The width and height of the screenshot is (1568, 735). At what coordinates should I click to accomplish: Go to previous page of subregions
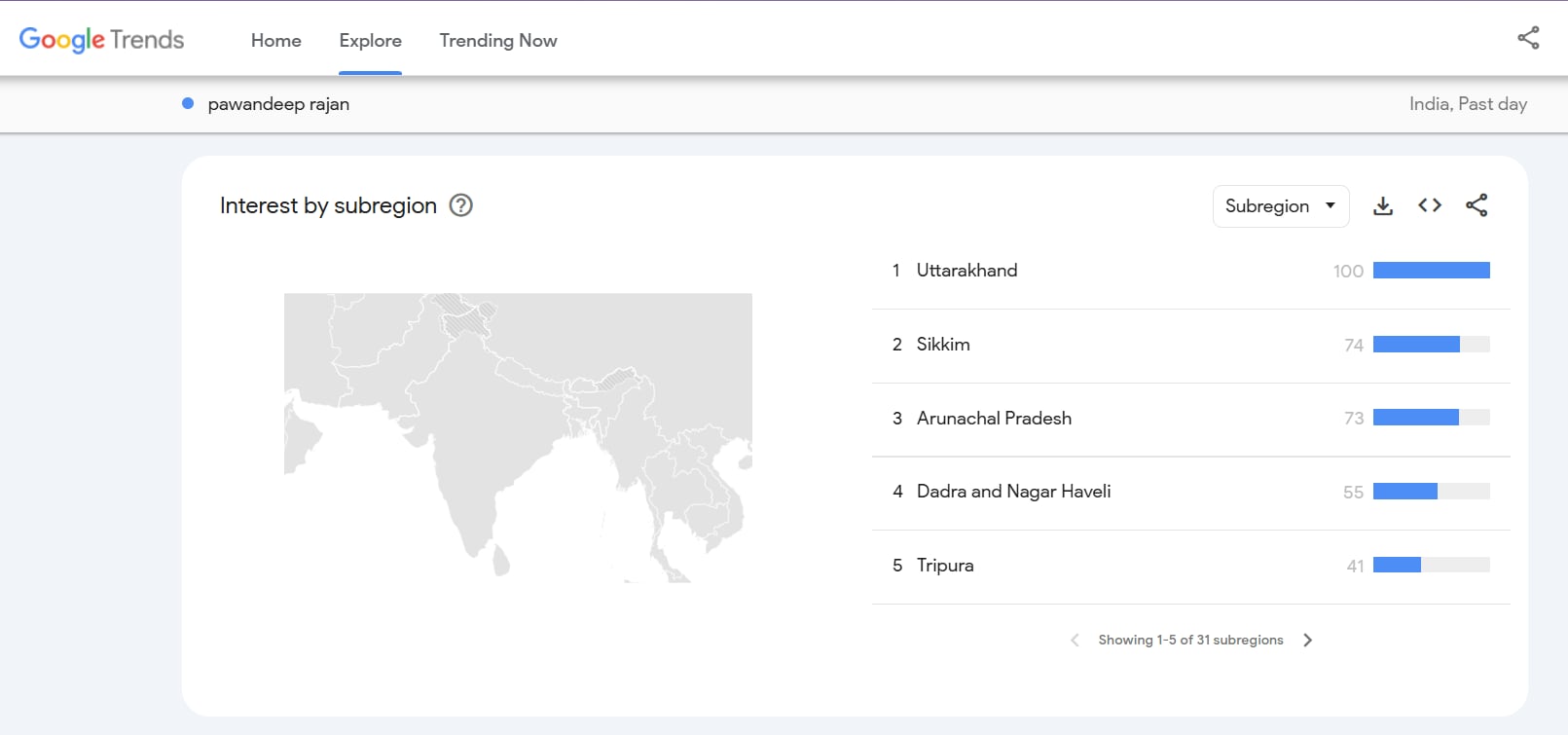coord(1075,640)
